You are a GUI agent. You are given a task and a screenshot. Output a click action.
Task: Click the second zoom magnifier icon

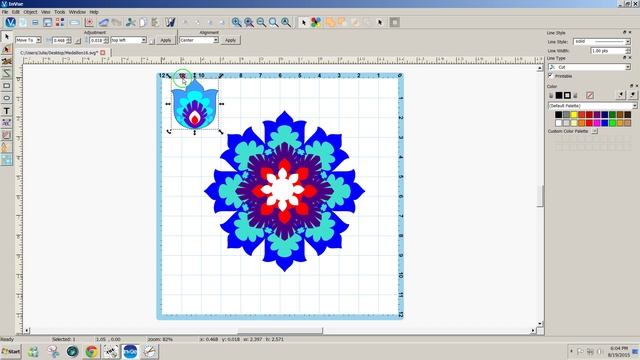pyautogui.click(x=249, y=22)
